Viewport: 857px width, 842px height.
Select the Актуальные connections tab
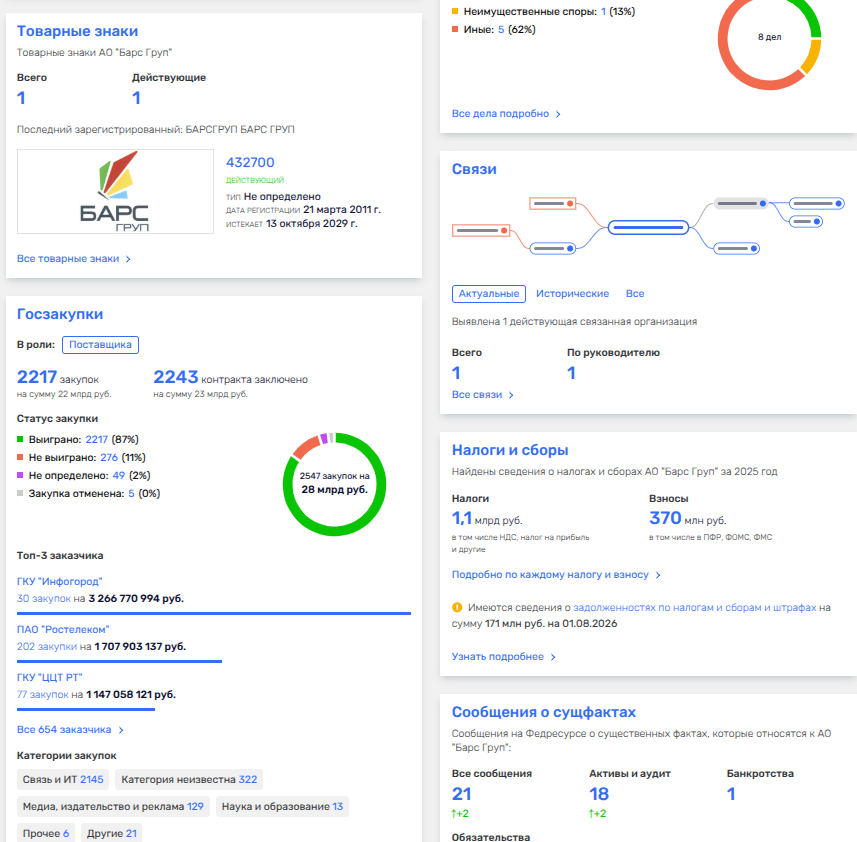coord(489,293)
